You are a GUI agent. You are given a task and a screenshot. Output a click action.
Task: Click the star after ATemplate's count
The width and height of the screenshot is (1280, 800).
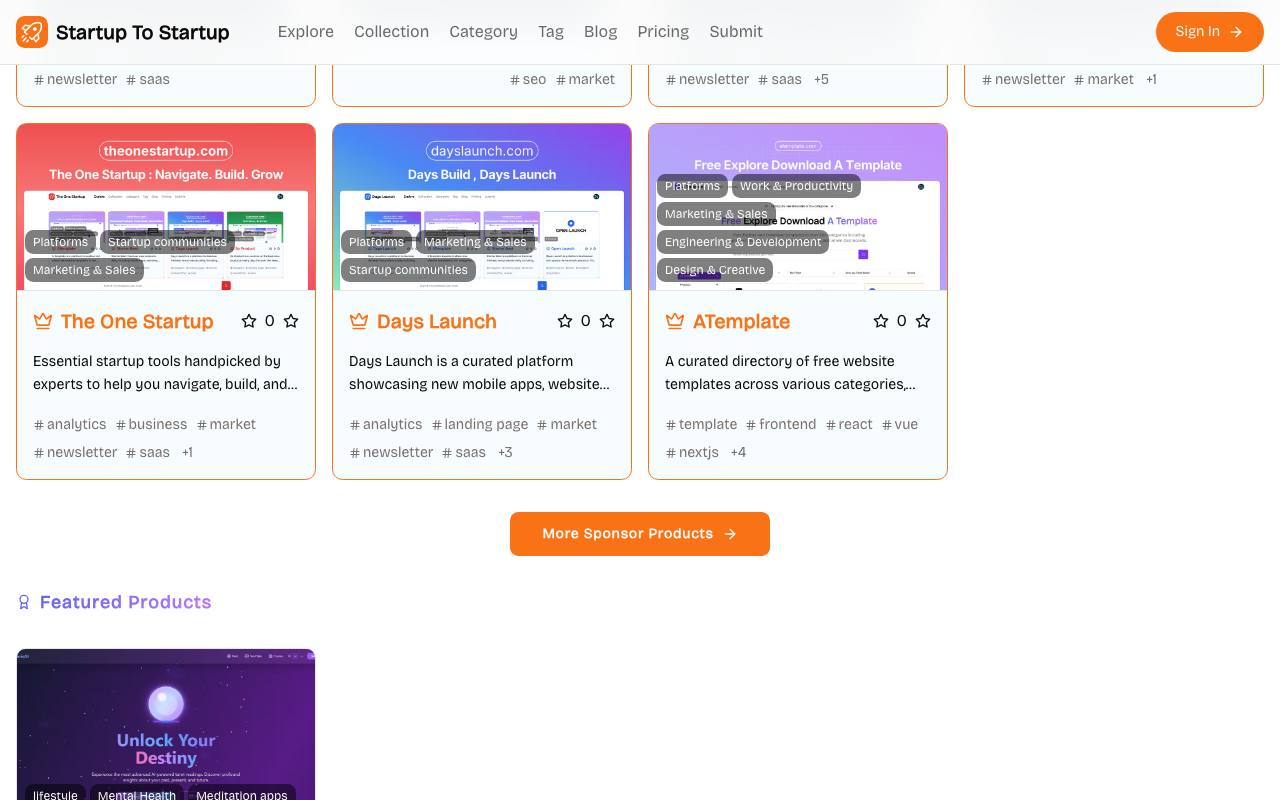[x=923, y=321]
